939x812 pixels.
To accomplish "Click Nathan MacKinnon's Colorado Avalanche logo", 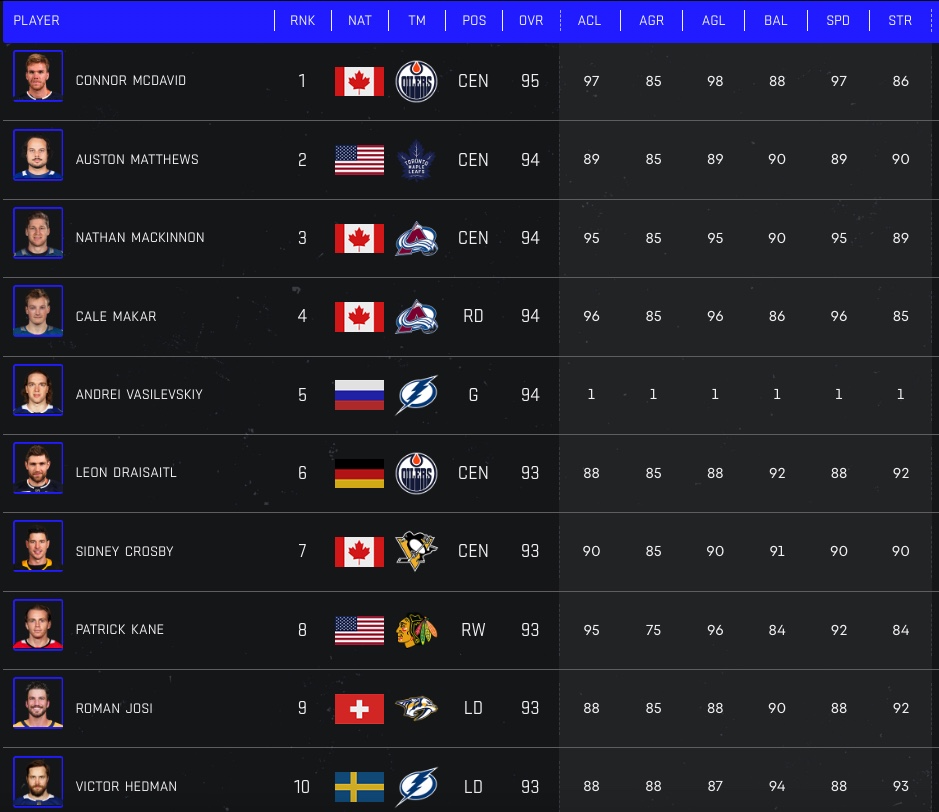I will click(417, 238).
